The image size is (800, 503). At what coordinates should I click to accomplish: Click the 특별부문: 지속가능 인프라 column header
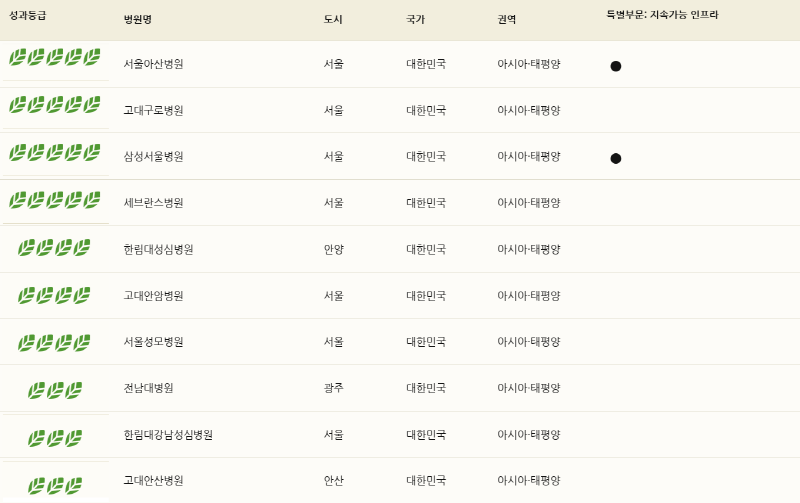pos(662,15)
